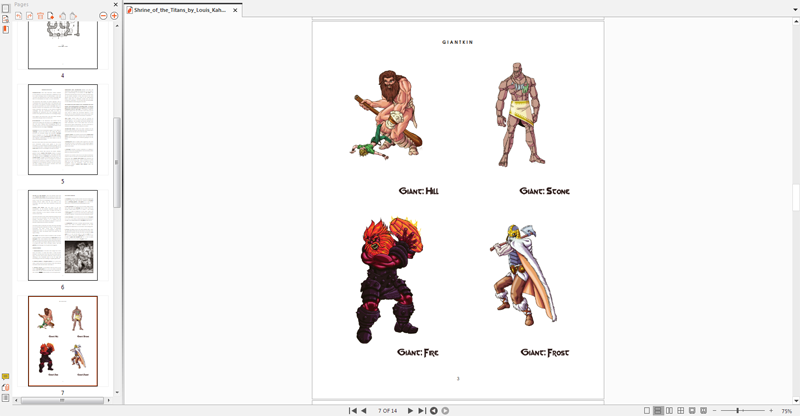Go to the first page
The height and width of the screenshot is (416, 800).
[x=352, y=411]
